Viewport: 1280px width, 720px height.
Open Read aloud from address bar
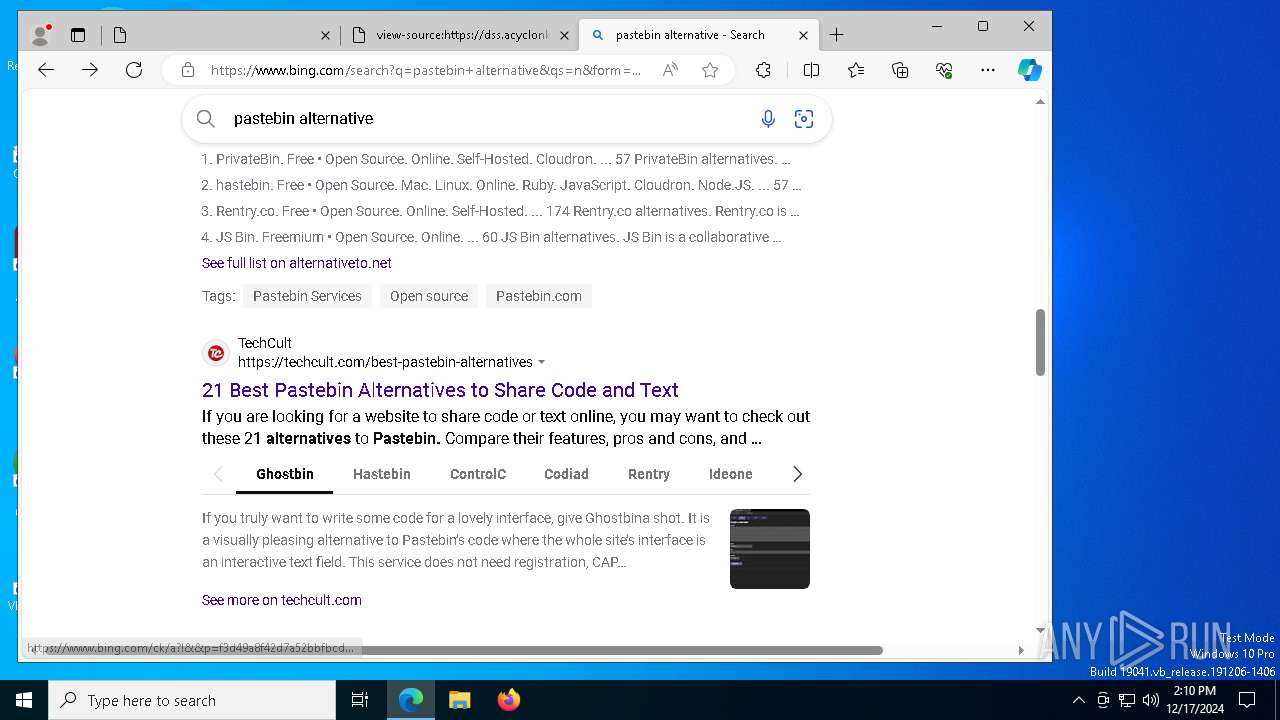[x=670, y=70]
